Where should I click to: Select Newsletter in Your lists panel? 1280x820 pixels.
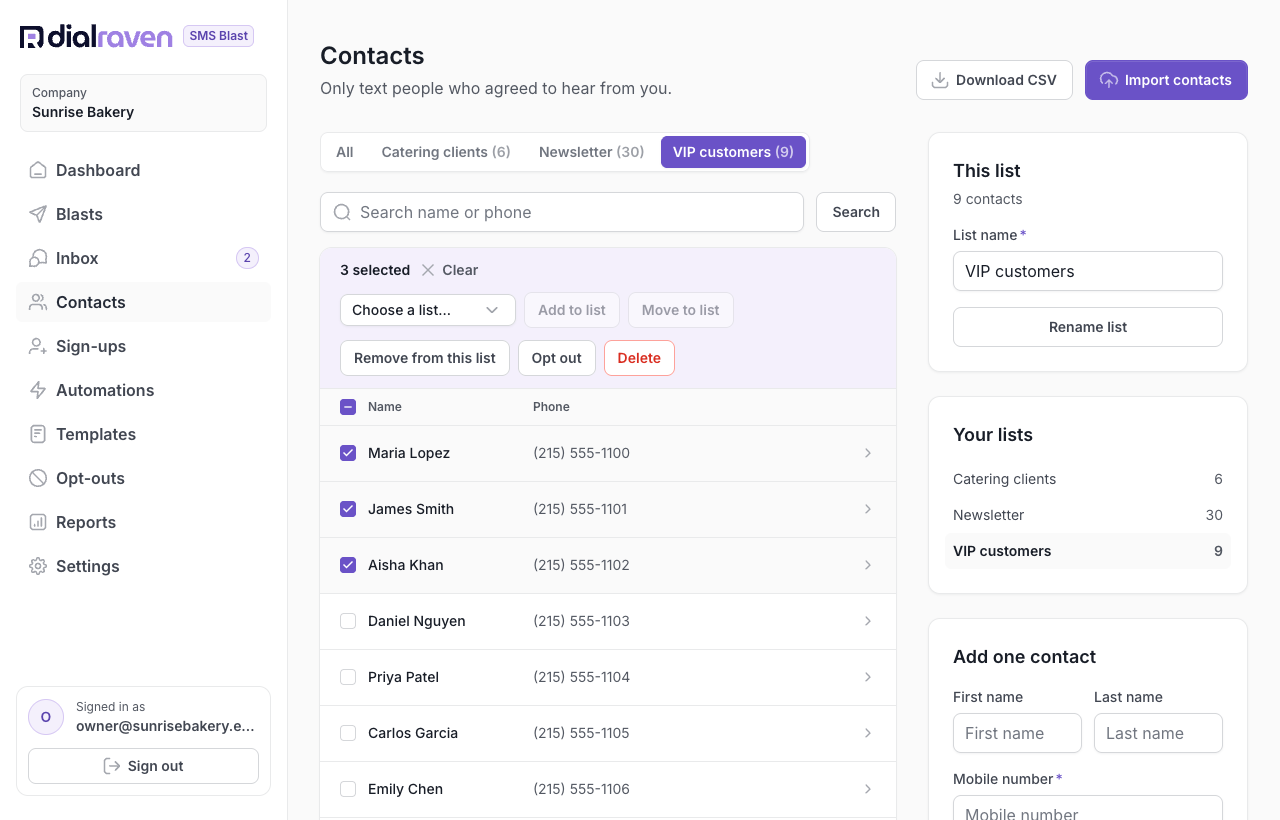click(x=1088, y=515)
